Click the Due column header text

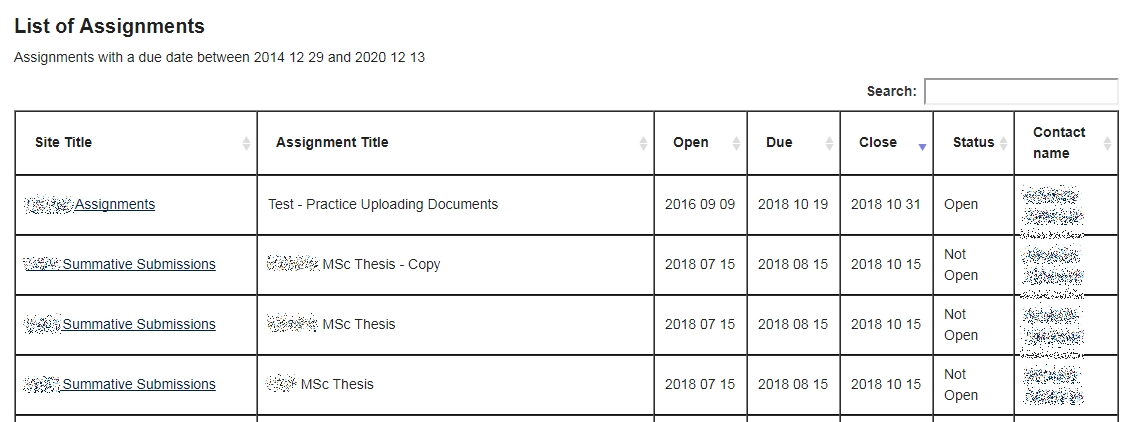click(x=779, y=143)
